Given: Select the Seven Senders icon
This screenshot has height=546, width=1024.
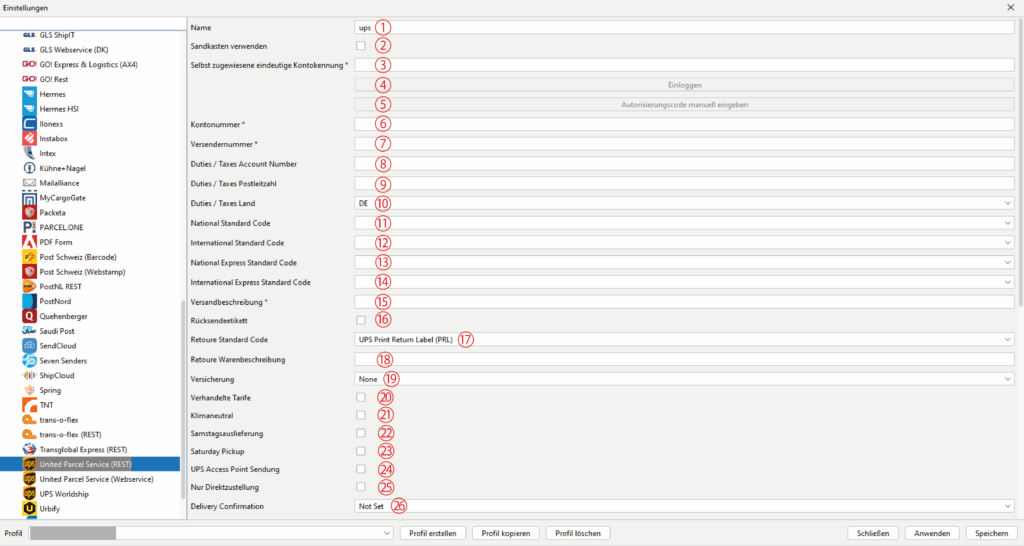Looking at the screenshot, I should [29, 361].
